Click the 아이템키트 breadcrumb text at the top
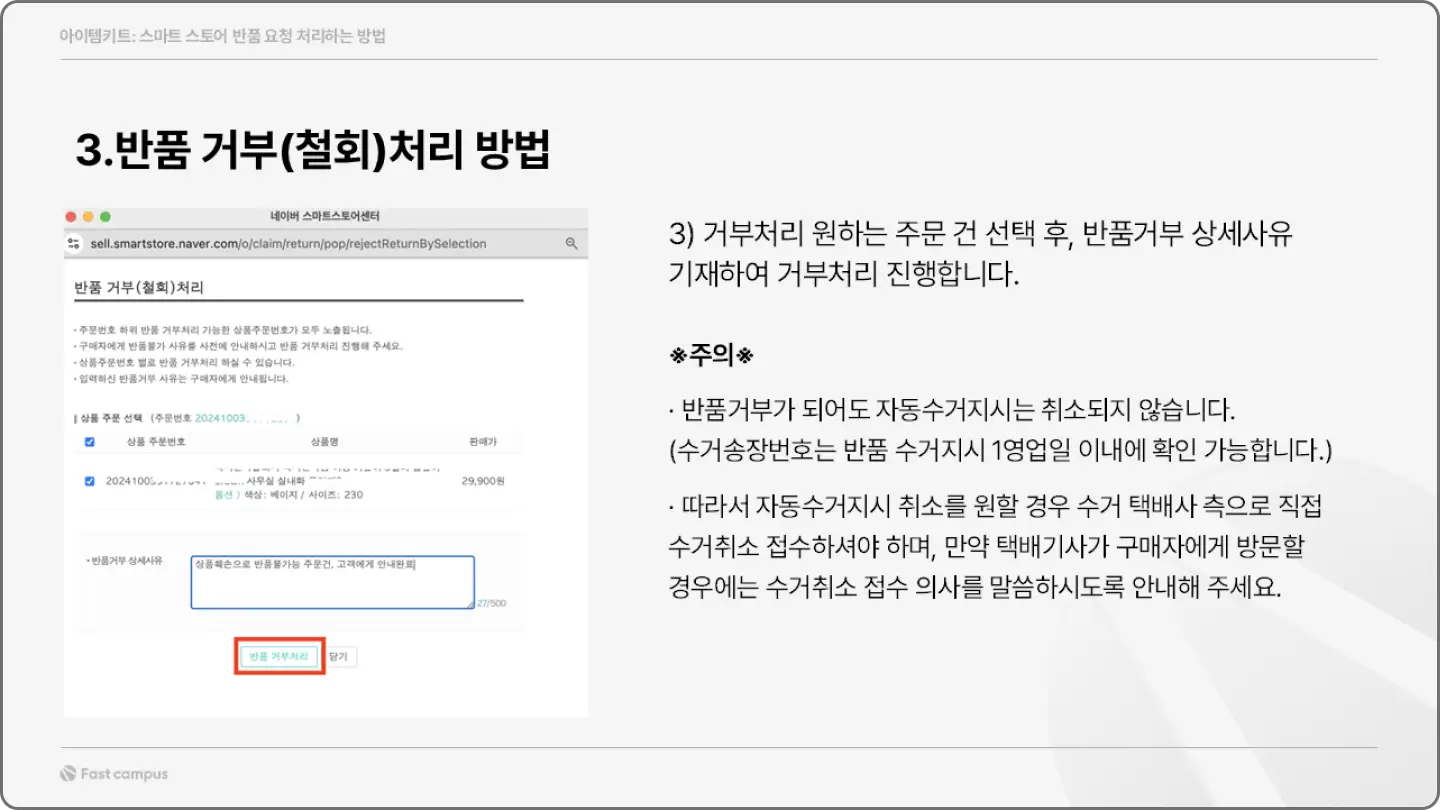Viewport: 1440px width, 810px height. 222,36
